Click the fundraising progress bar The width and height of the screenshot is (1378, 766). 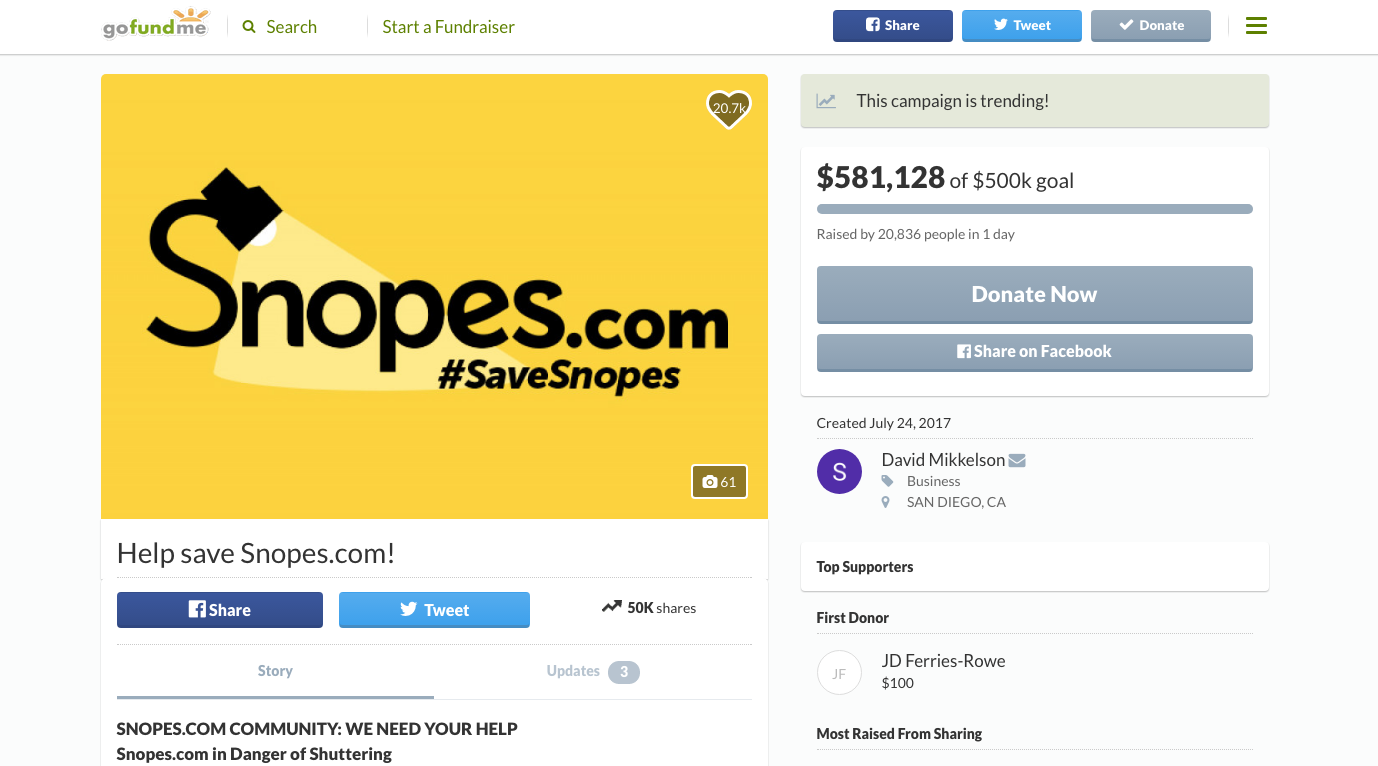coord(1034,209)
